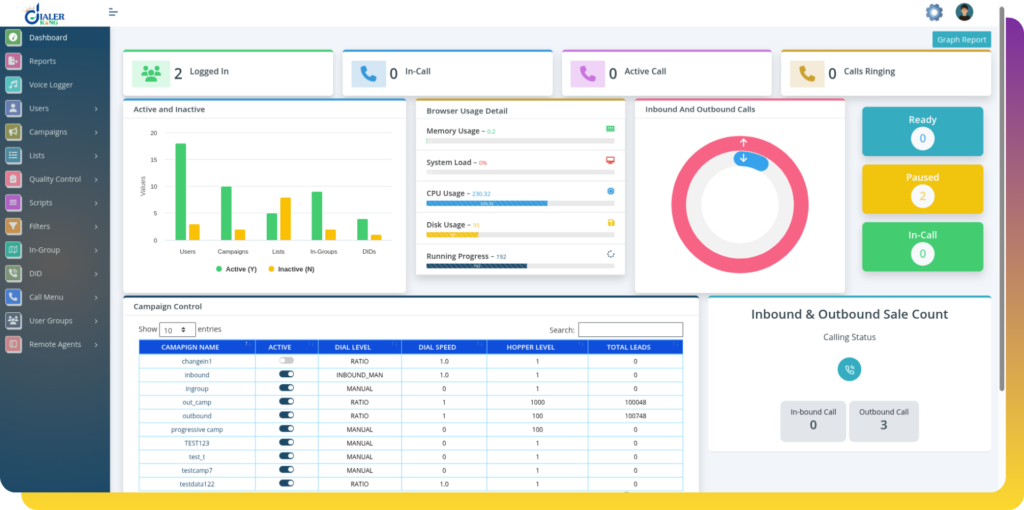Open settings via the gear icon

(935, 12)
